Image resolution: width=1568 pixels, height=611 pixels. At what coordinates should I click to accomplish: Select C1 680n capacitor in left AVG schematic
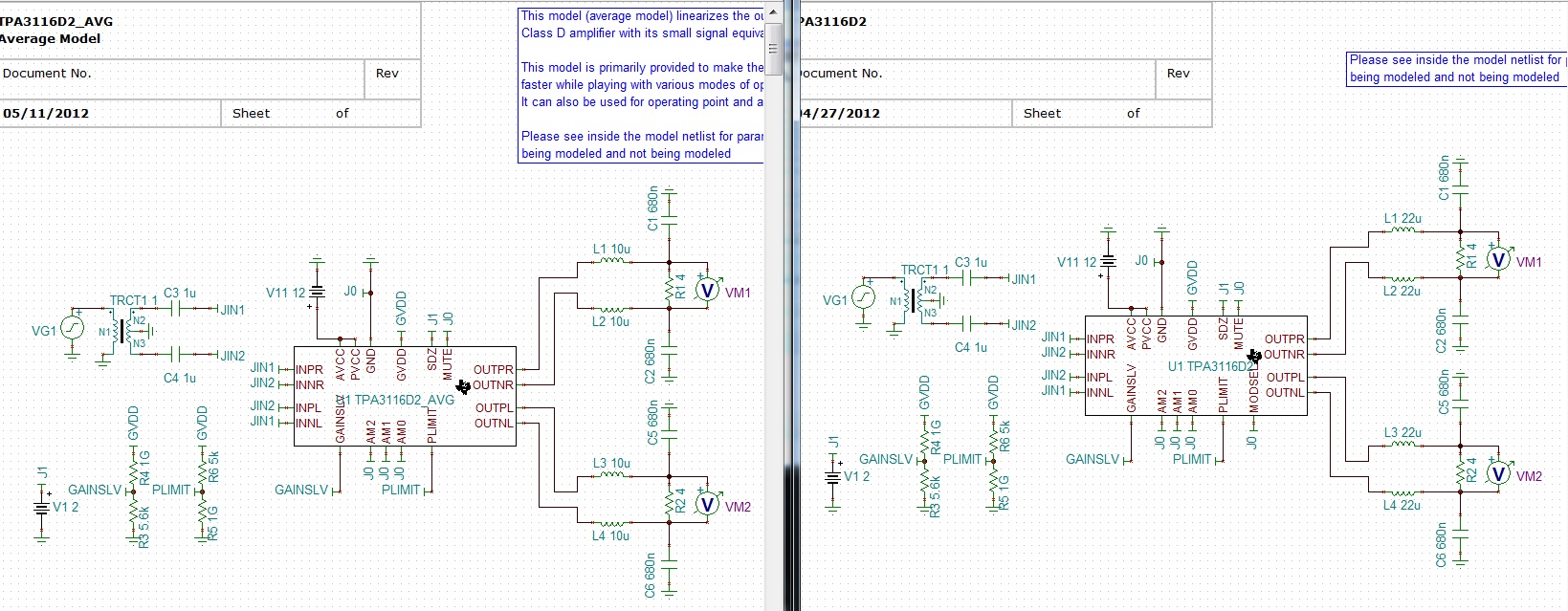(670, 221)
